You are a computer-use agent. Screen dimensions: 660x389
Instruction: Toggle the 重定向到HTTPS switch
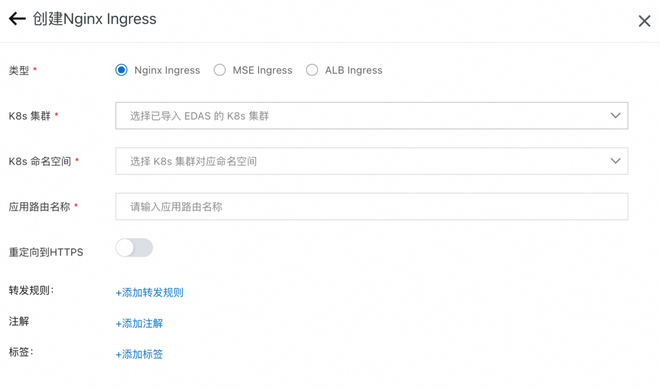pyautogui.click(x=134, y=248)
